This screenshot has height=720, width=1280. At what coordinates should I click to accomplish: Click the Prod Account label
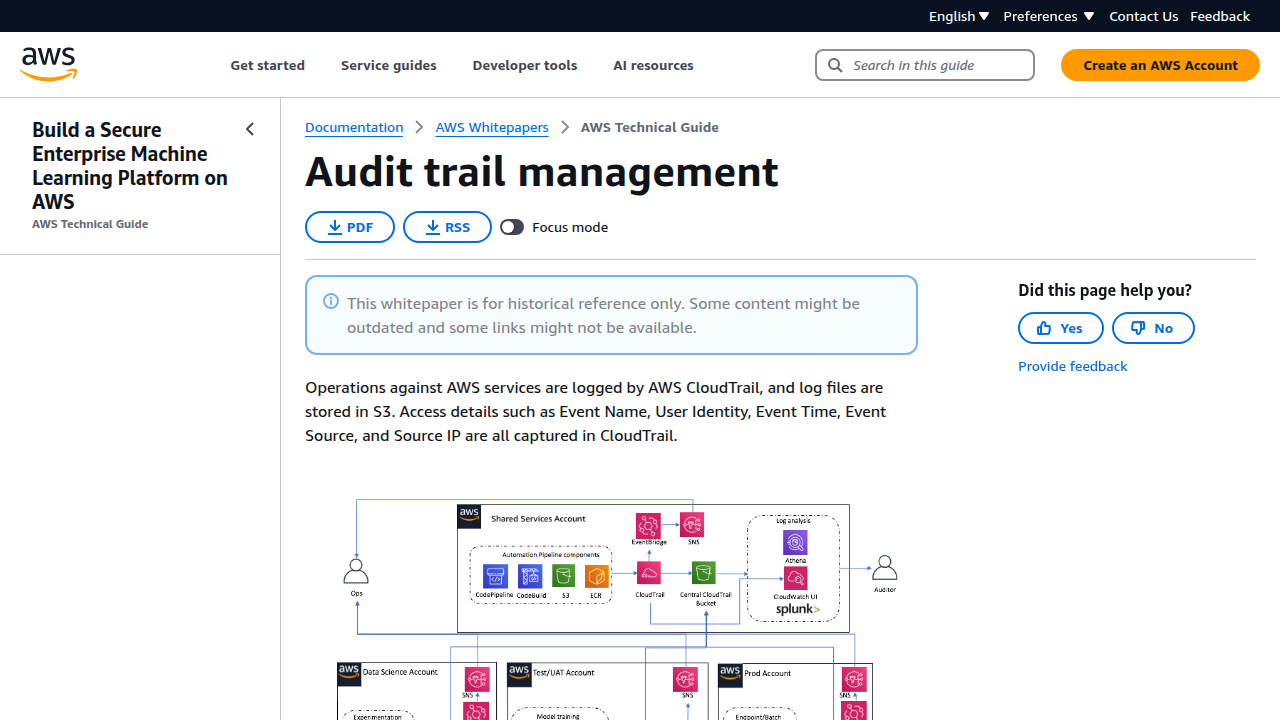[x=767, y=673]
